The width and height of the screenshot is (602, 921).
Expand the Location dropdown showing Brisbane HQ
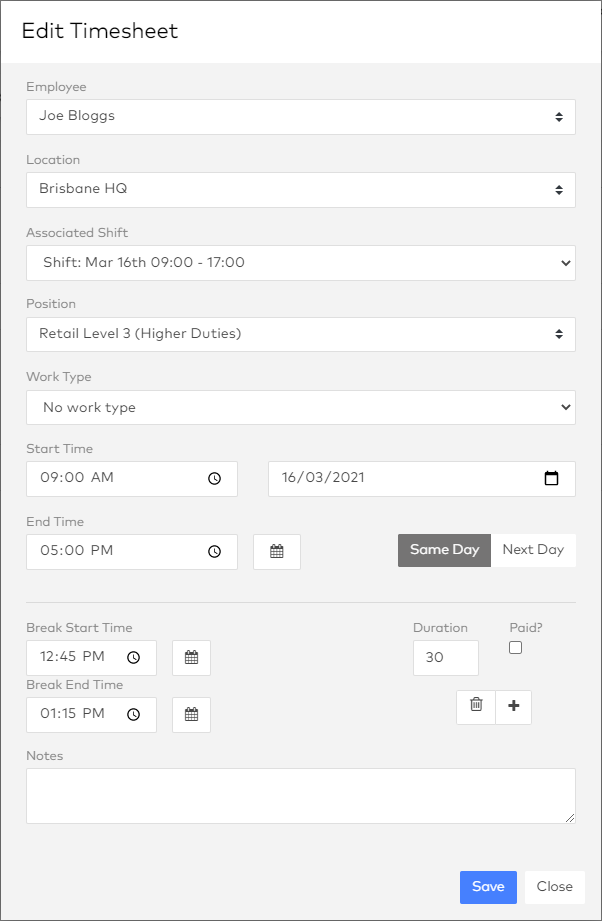click(x=300, y=189)
